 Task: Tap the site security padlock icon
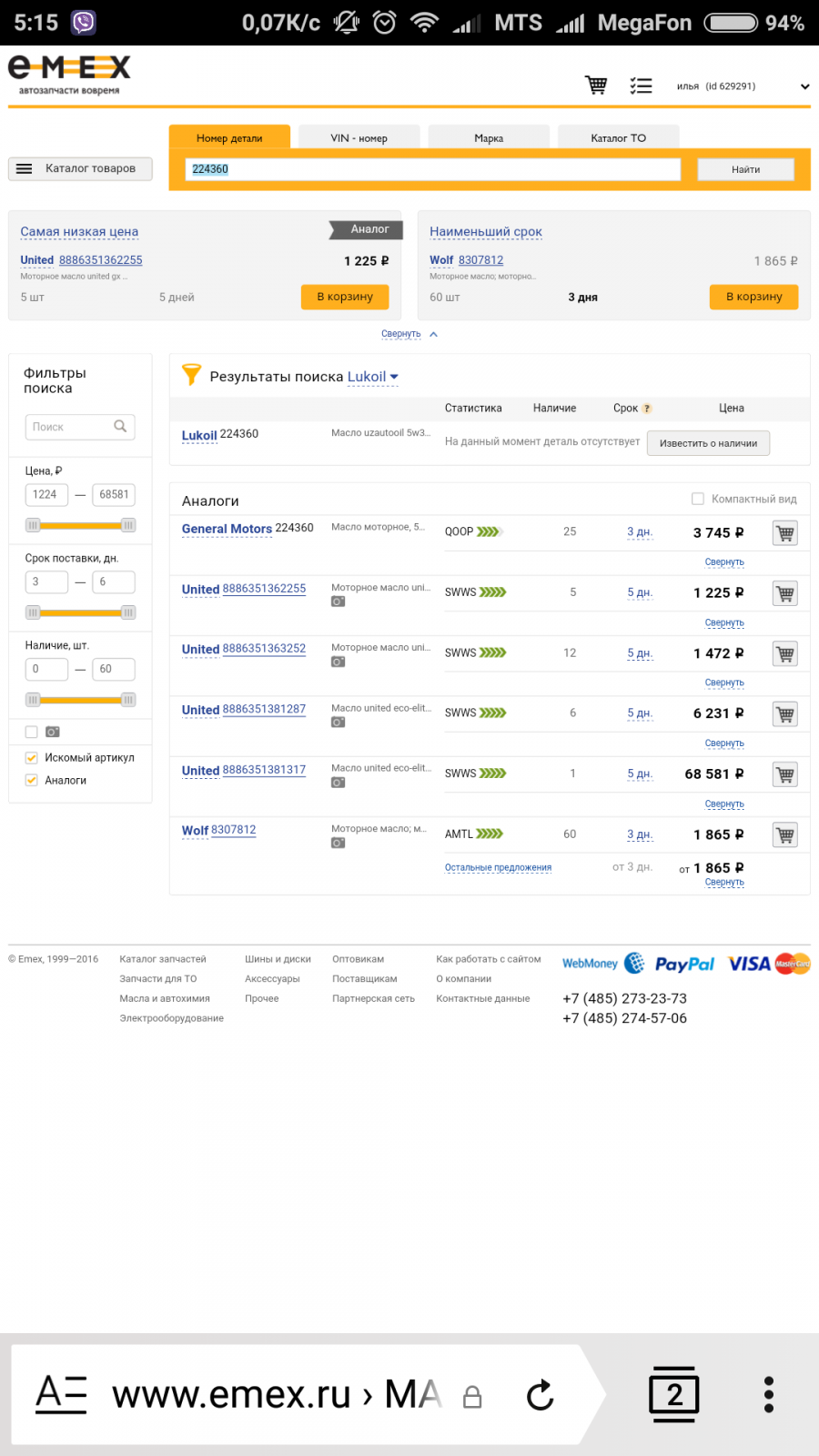pyautogui.click(x=472, y=1397)
